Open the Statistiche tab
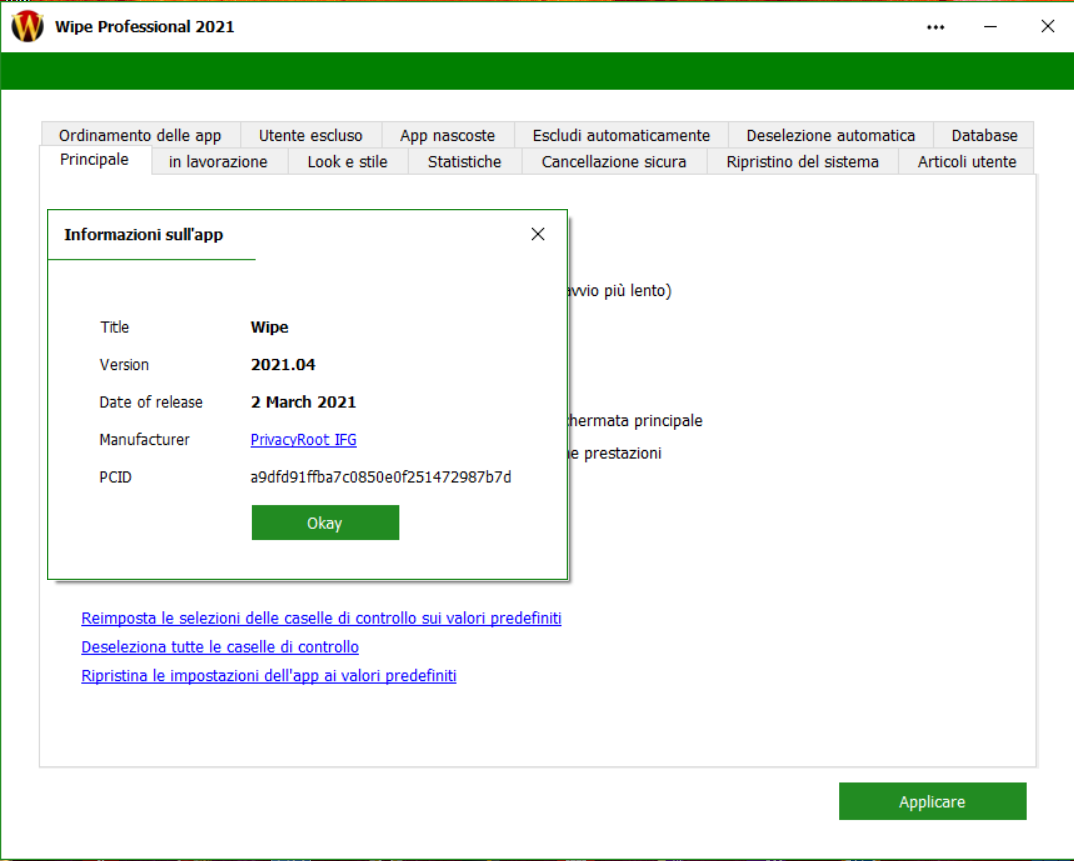 click(x=464, y=162)
